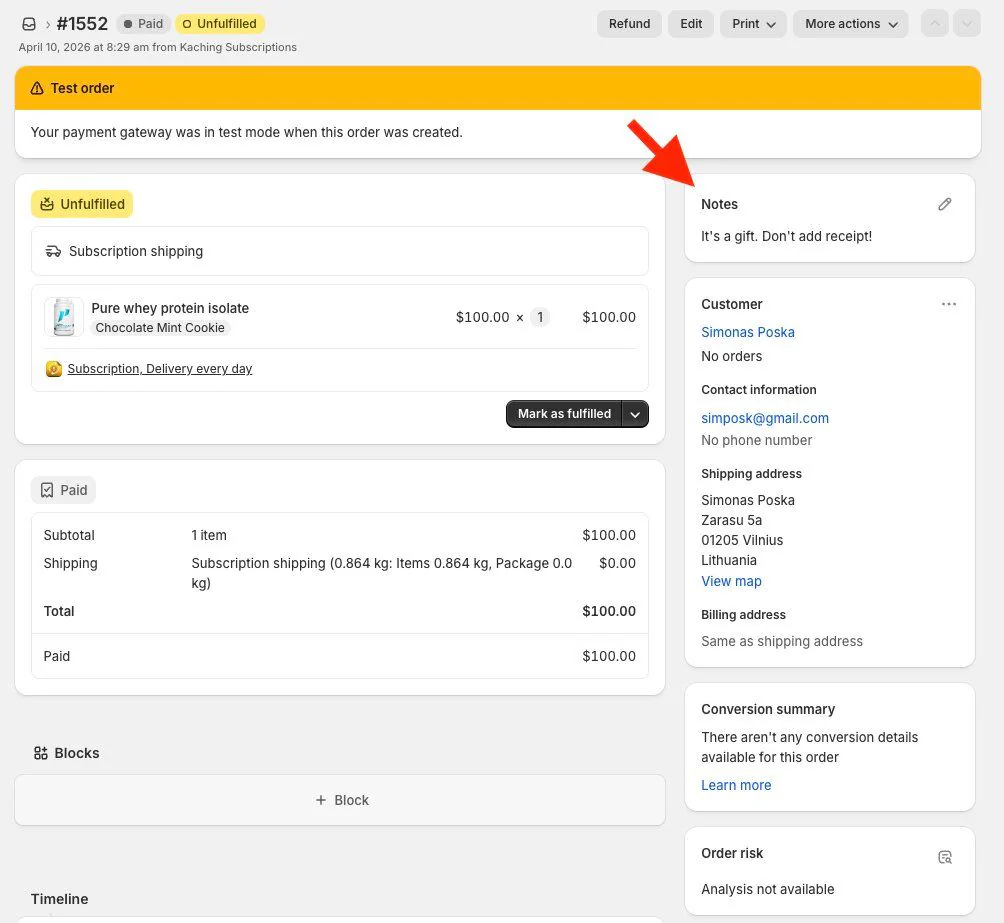Open the Print dropdown

click(x=754, y=24)
